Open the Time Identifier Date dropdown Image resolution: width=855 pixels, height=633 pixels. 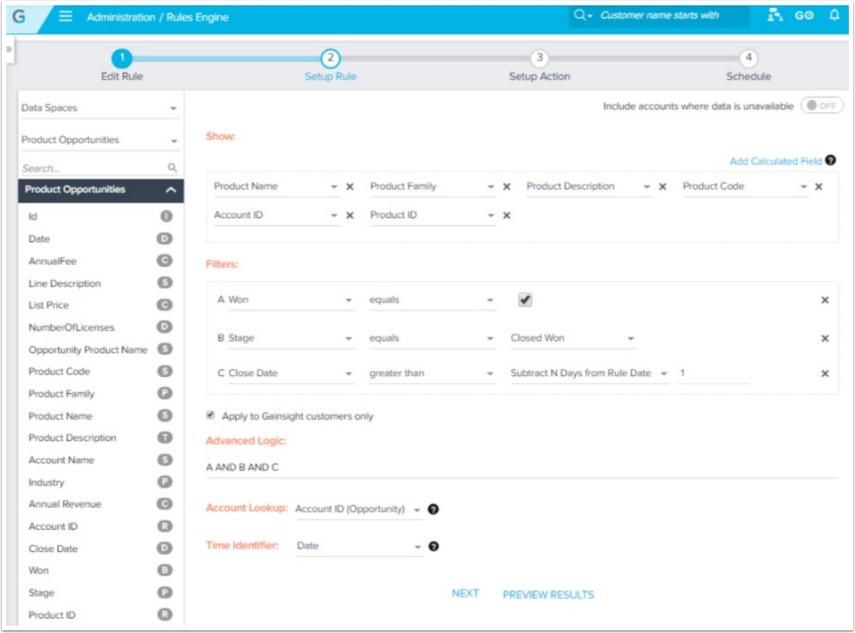[x=359, y=546]
